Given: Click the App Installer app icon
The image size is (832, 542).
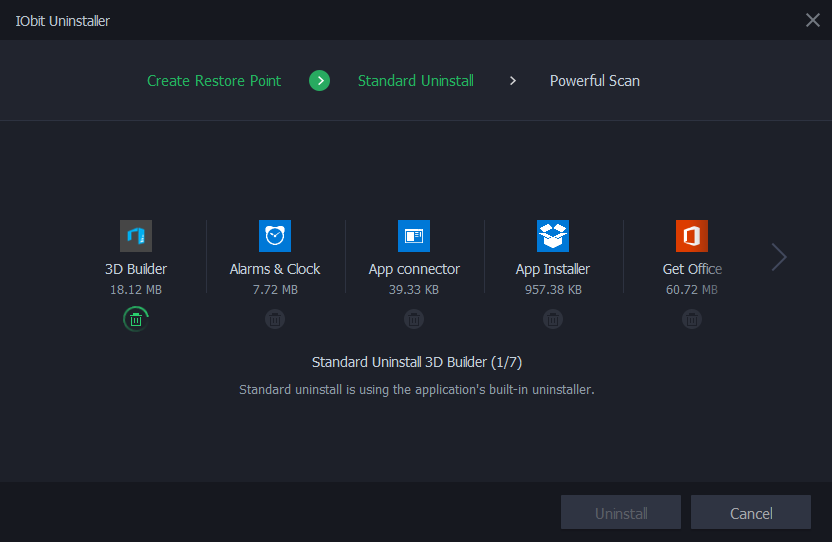Looking at the screenshot, I should 553,236.
